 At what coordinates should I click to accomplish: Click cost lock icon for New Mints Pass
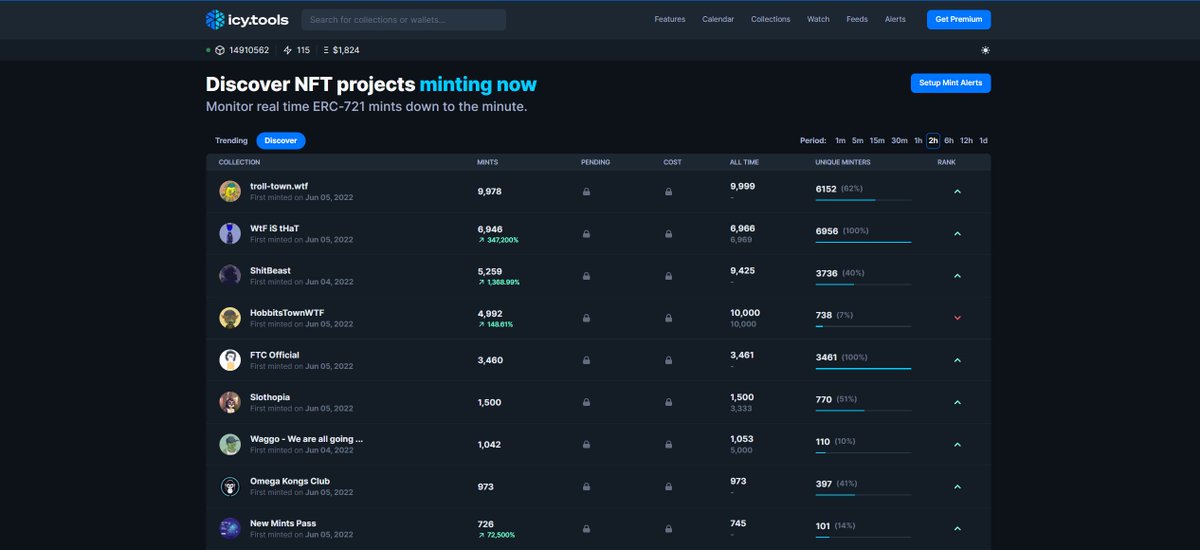coord(668,528)
